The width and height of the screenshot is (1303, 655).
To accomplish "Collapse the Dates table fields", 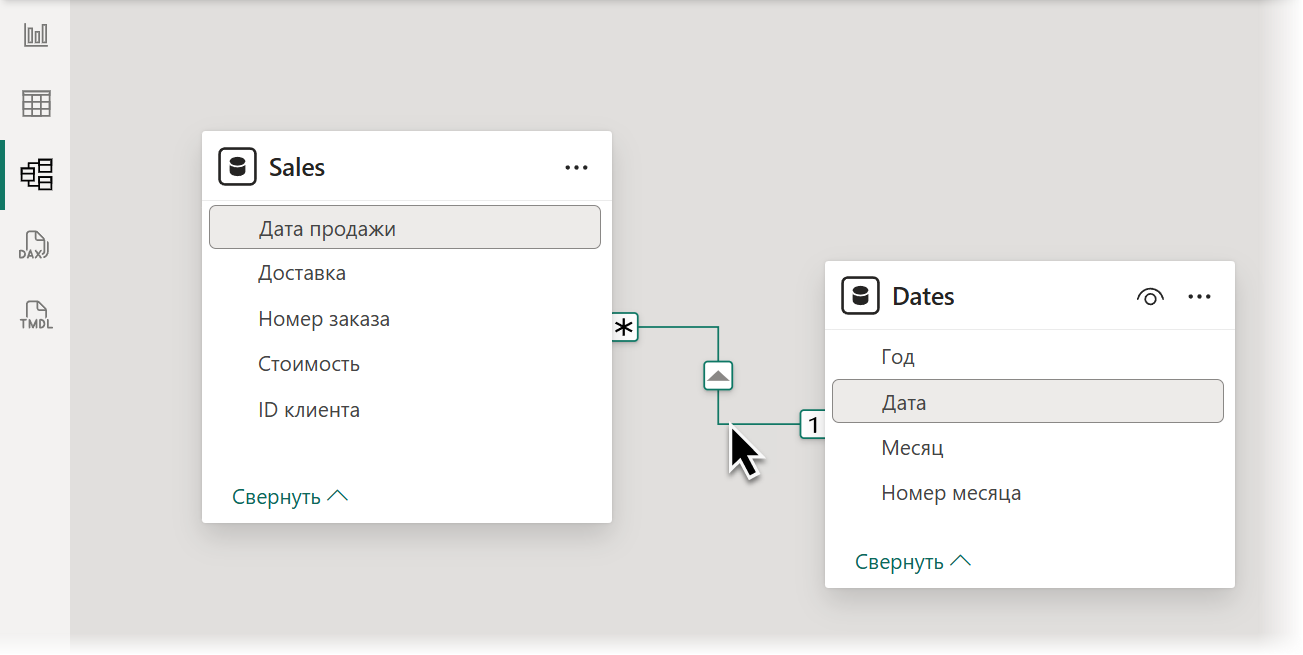I will pyautogui.click(x=913, y=562).
